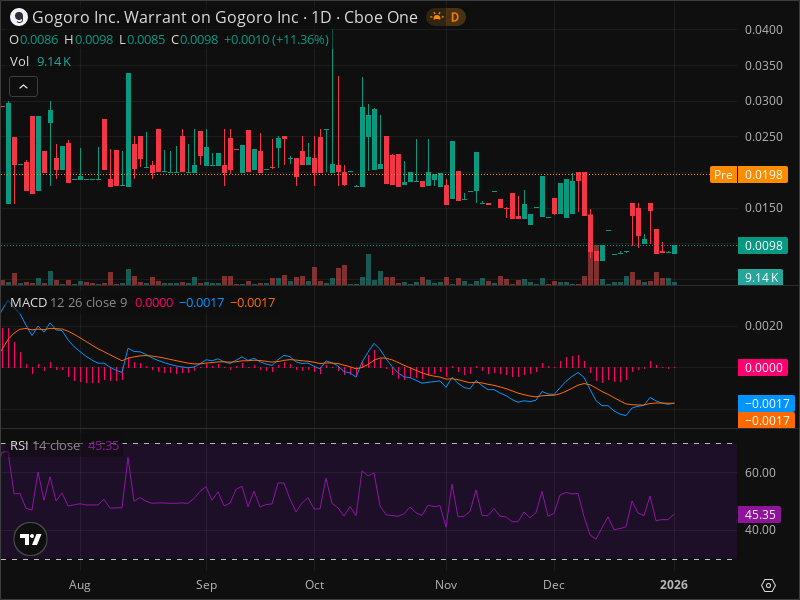This screenshot has width=800, height=600.
Task: Click the Aug label on time axis
Action: 80,585
